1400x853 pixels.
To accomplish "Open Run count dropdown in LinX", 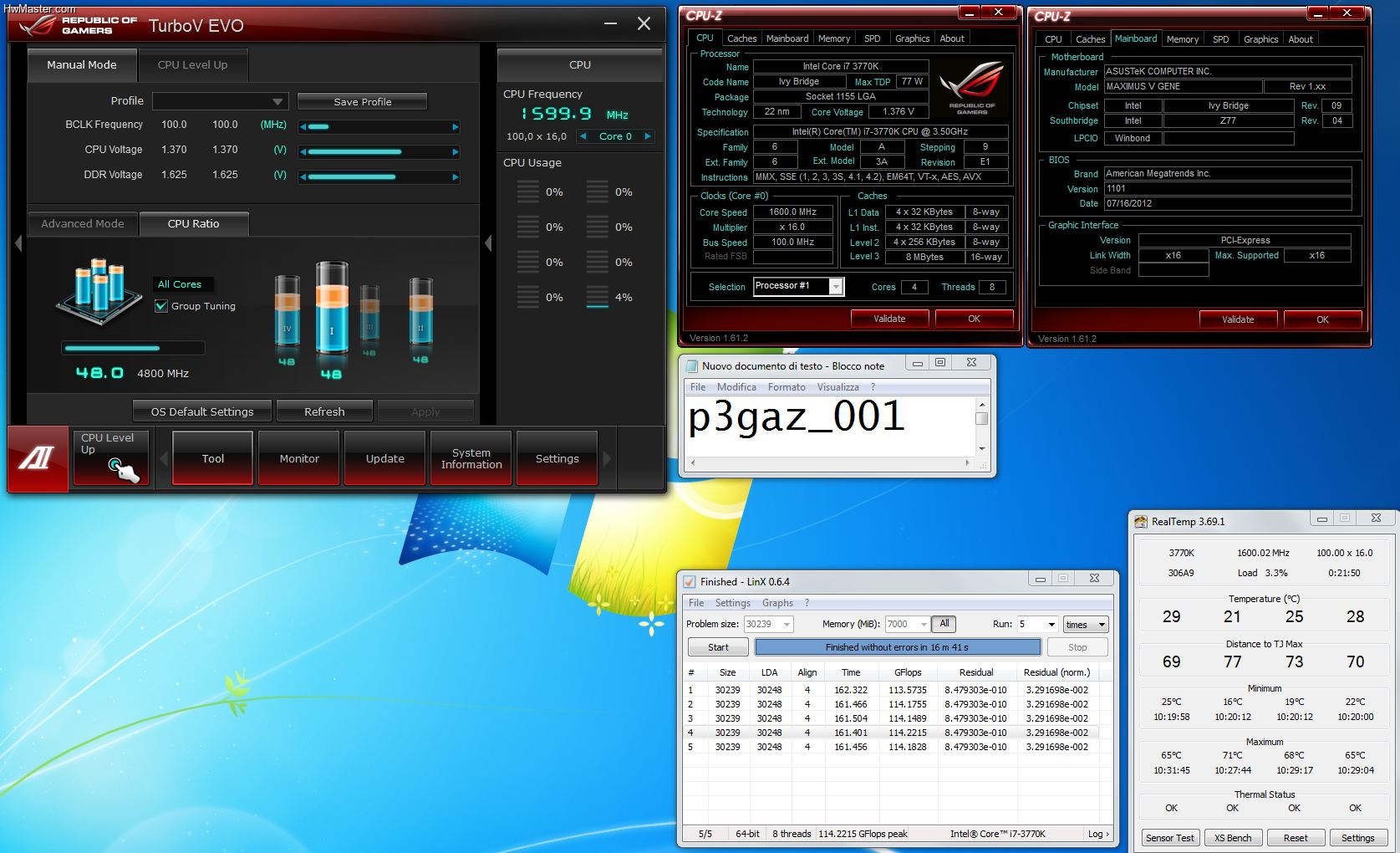I will pos(1051,625).
